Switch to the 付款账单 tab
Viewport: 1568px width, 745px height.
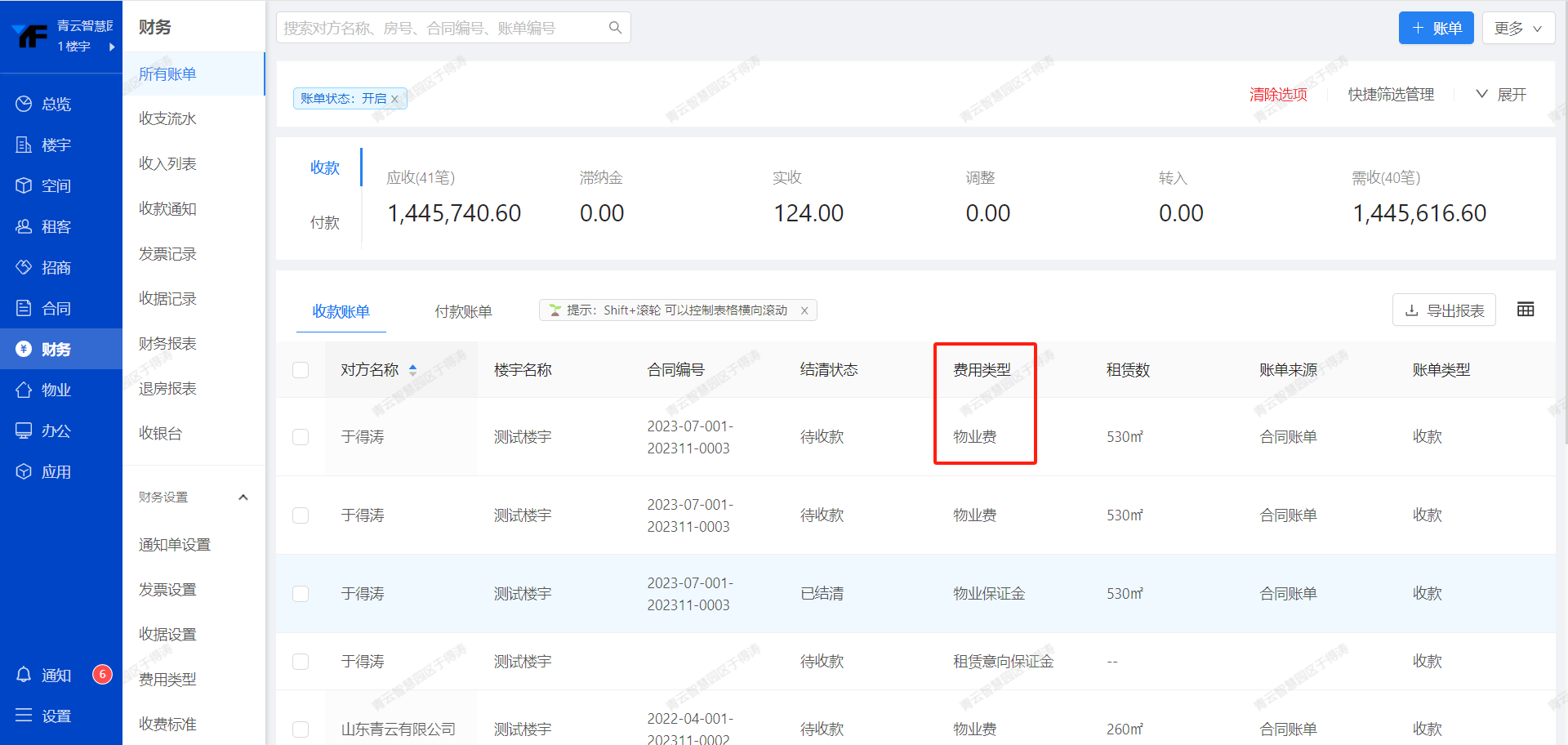tap(463, 311)
